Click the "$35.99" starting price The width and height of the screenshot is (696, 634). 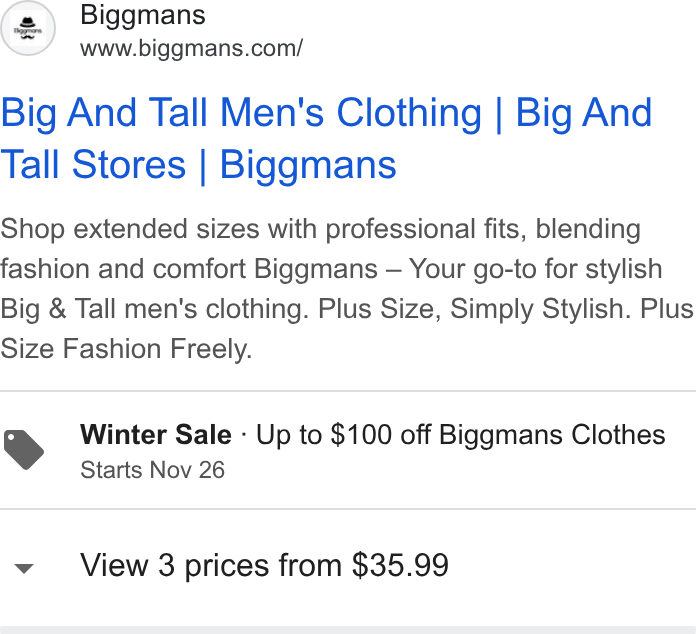click(400, 565)
